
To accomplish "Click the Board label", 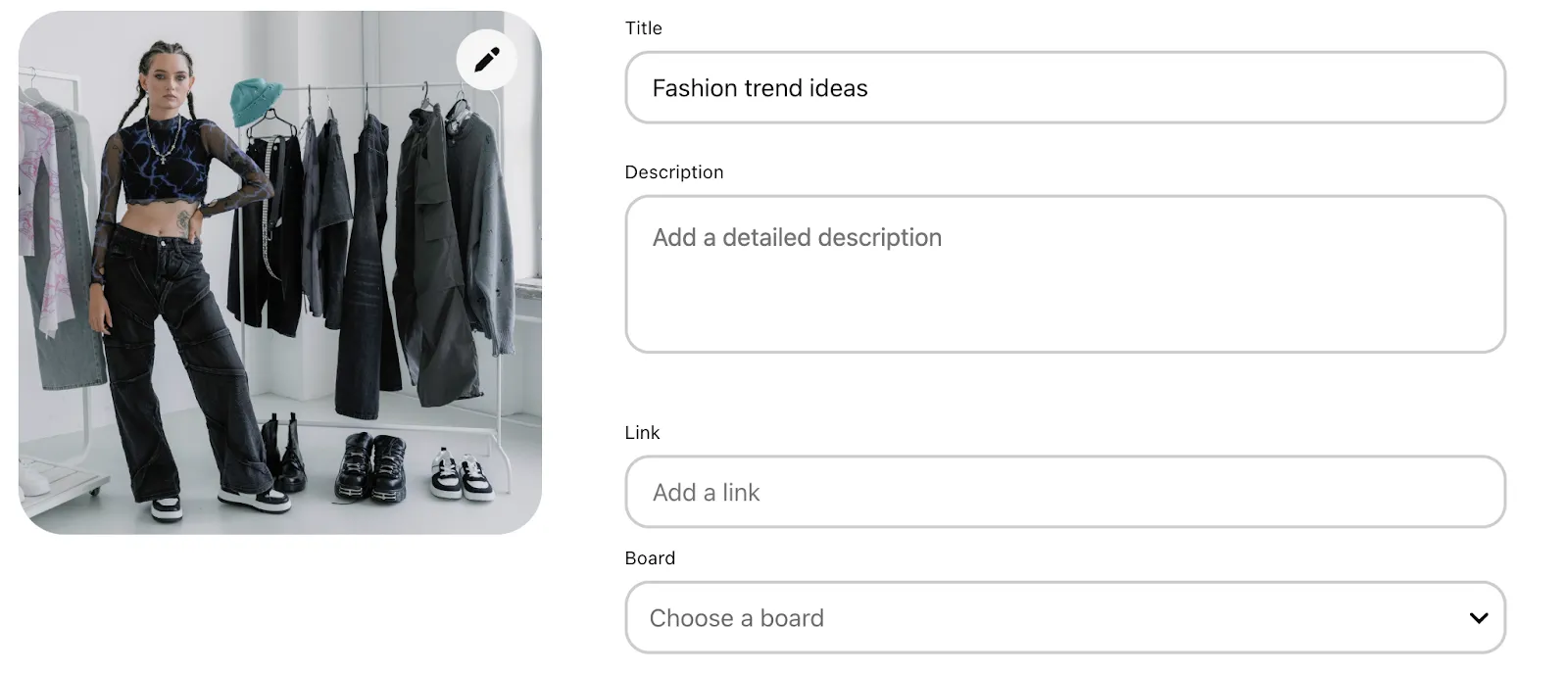I will [x=650, y=558].
